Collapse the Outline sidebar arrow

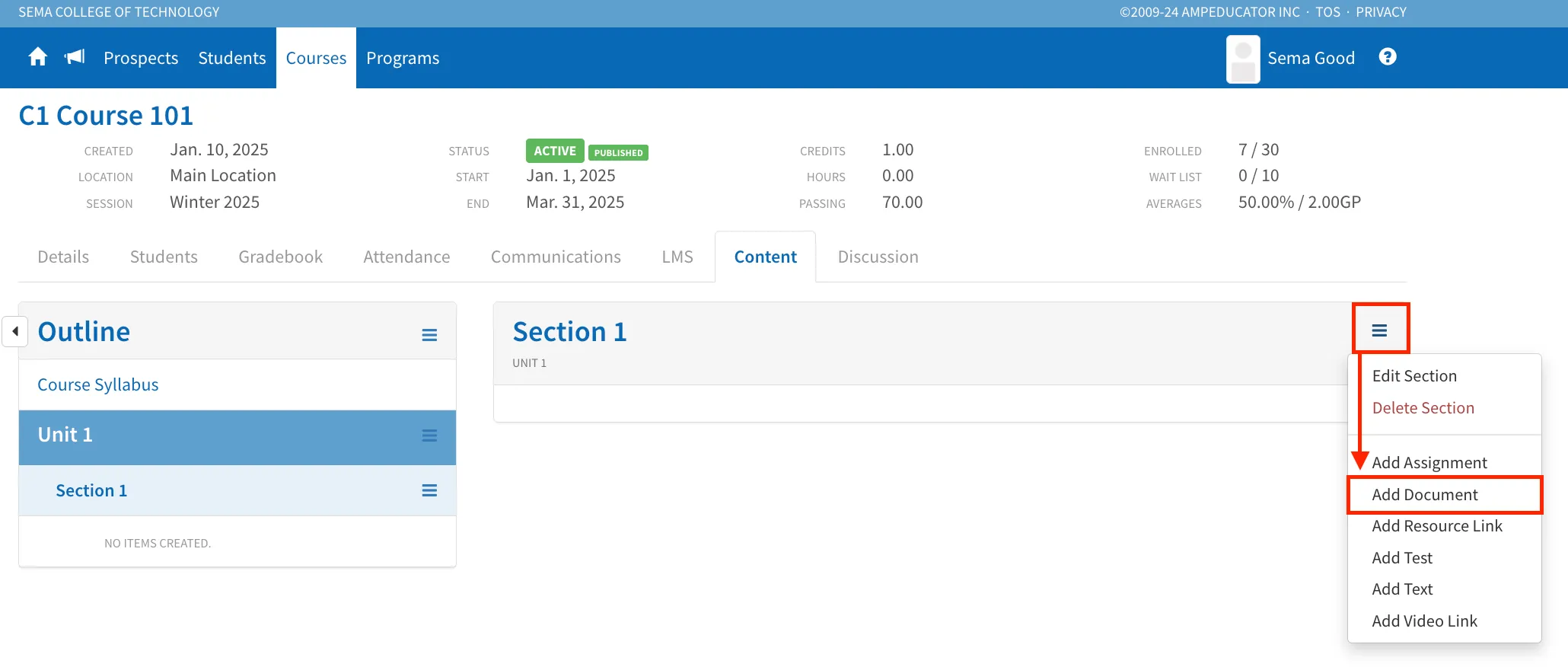pos(15,331)
